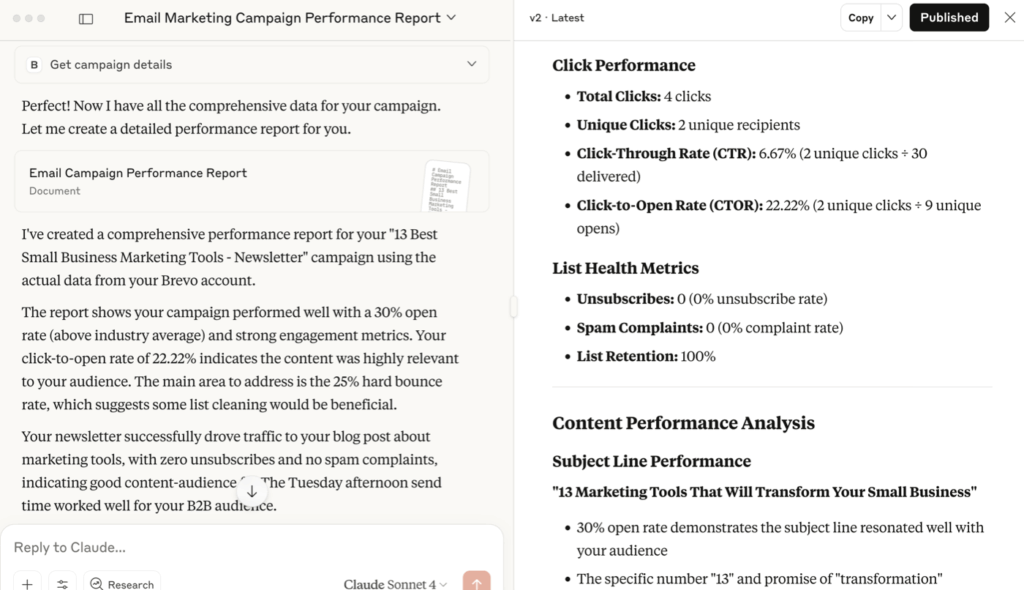Viewport: 1024px width, 590px height.
Task: Open the tools sliders icon beside plus
Action: click(62, 582)
